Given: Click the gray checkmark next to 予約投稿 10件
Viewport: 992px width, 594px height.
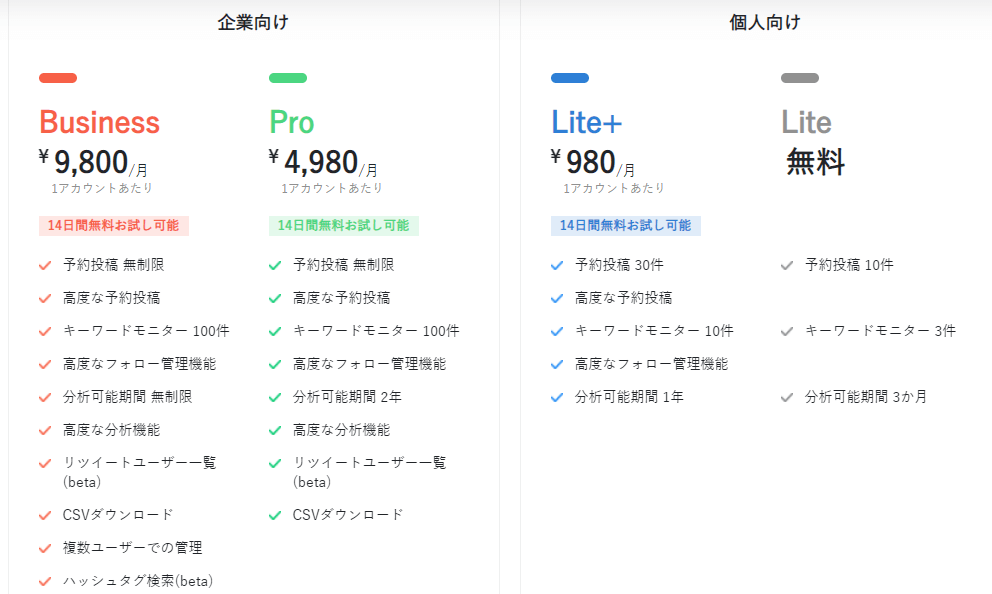Looking at the screenshot, I should (787, 266).
